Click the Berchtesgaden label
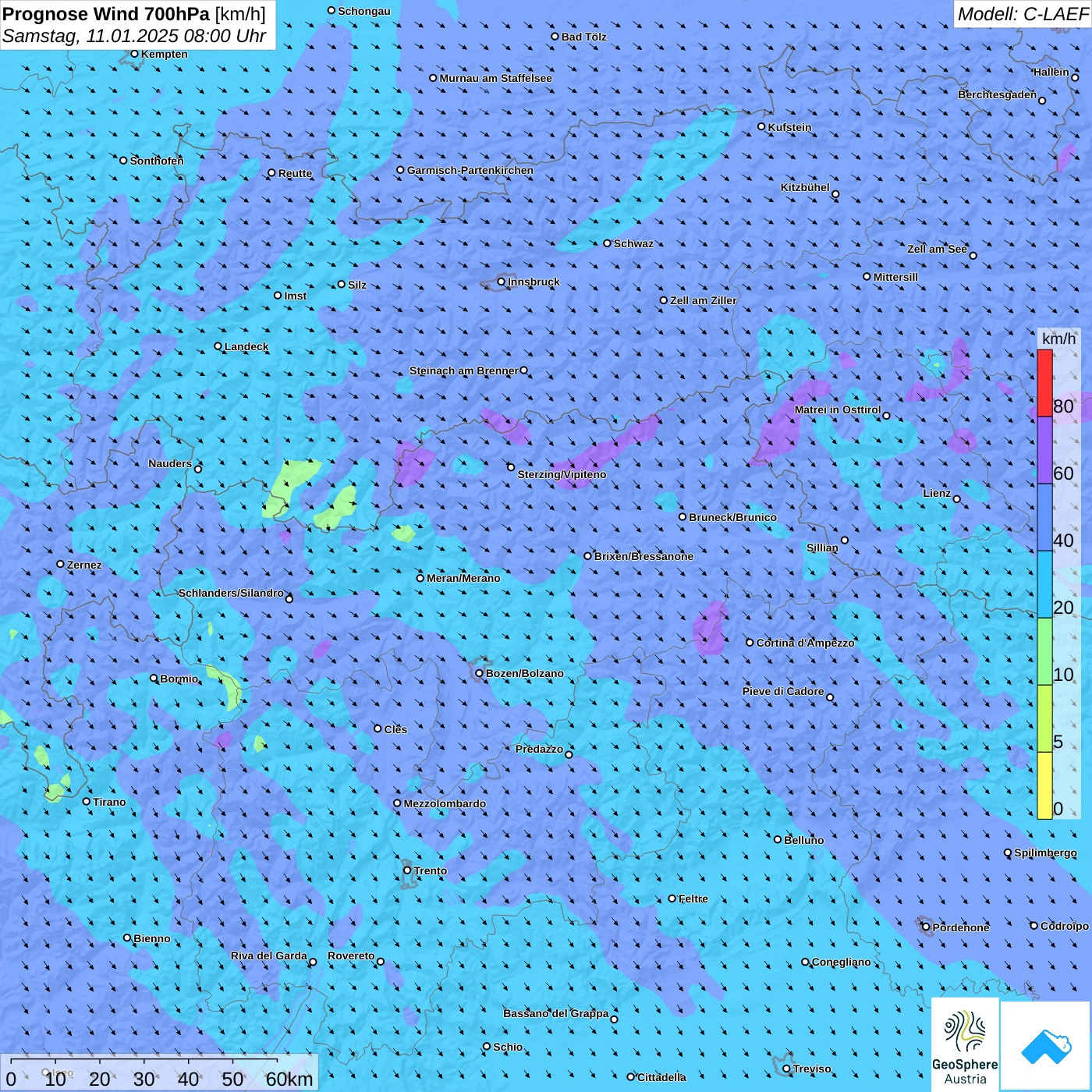This screenshot has height=1092, width=1092. coord(997,94)
